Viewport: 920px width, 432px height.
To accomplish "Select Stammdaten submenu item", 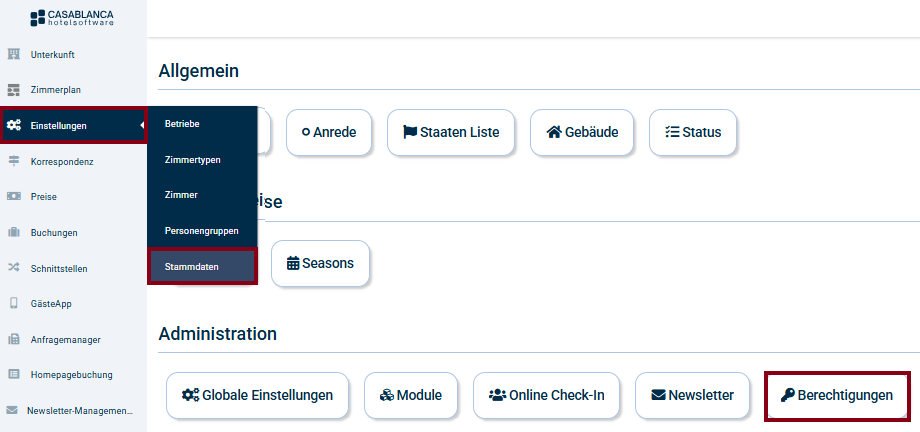I will [x=192, y=267].
